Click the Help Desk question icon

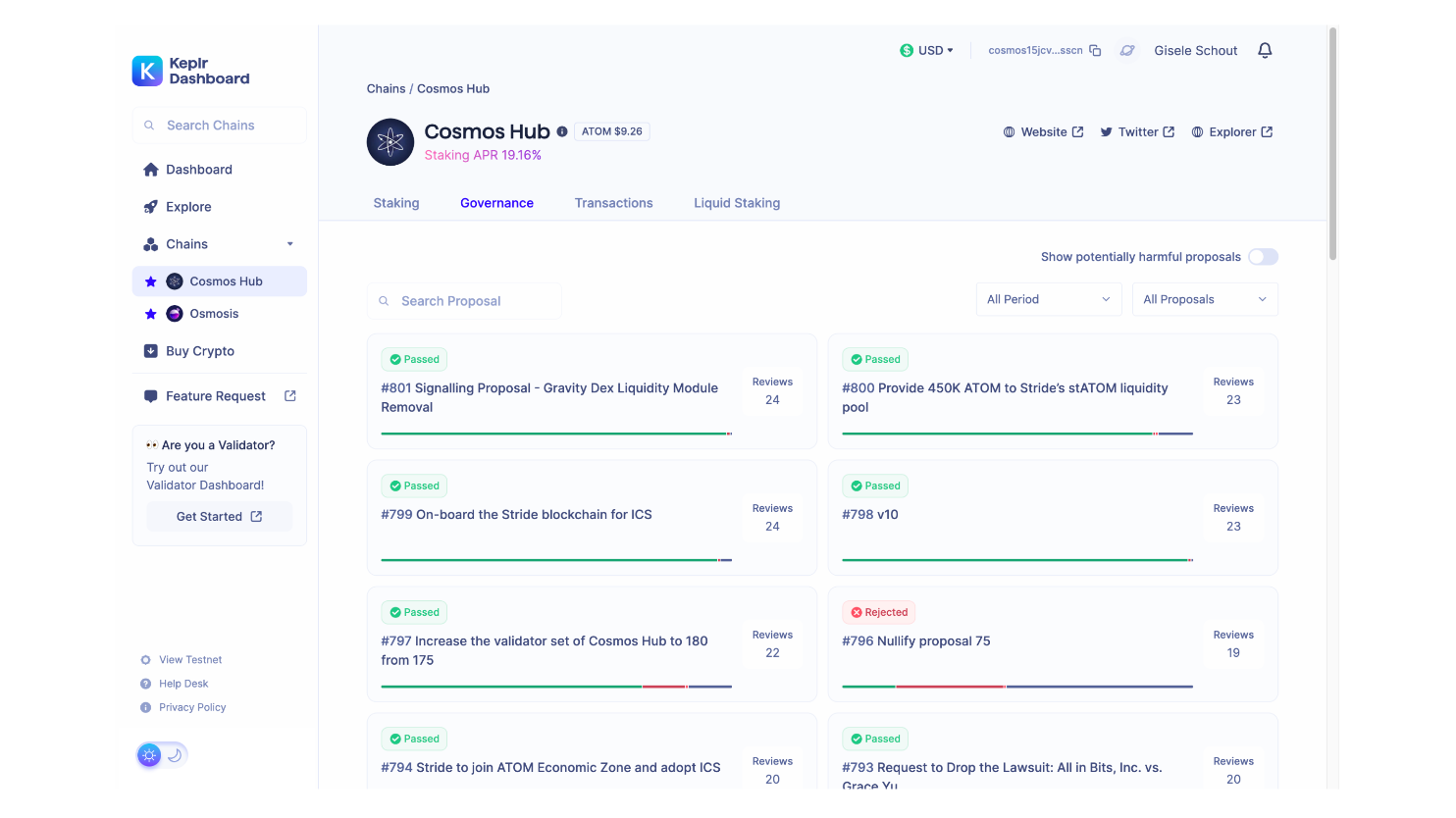coord(146,684)
